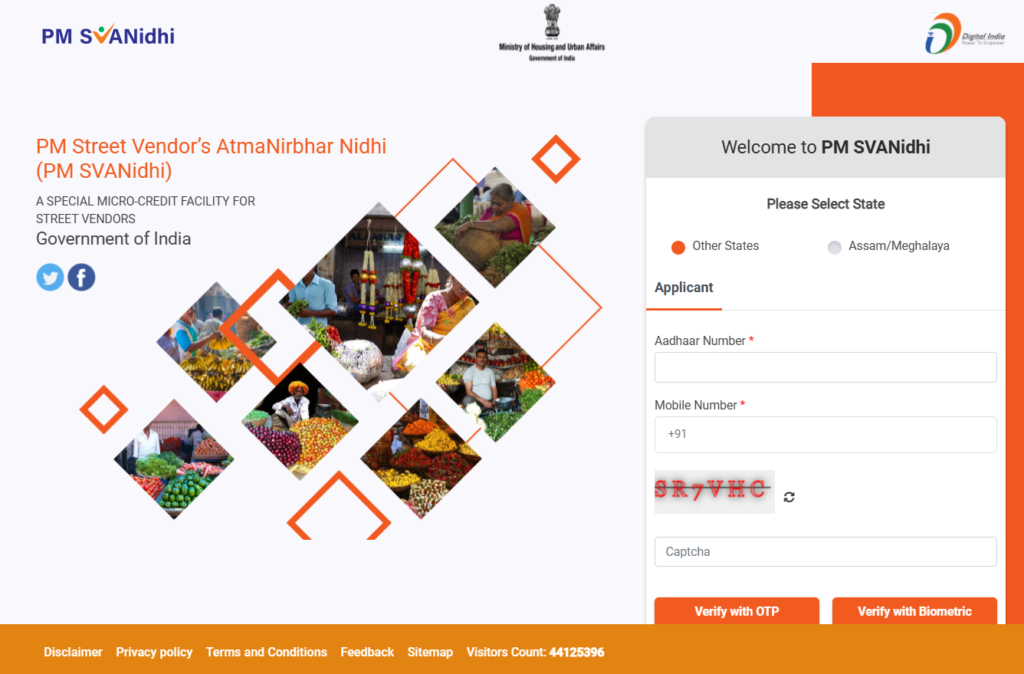Select the Other States radio button
Viewport: 1024px width, 674px height.
[678, 247]
